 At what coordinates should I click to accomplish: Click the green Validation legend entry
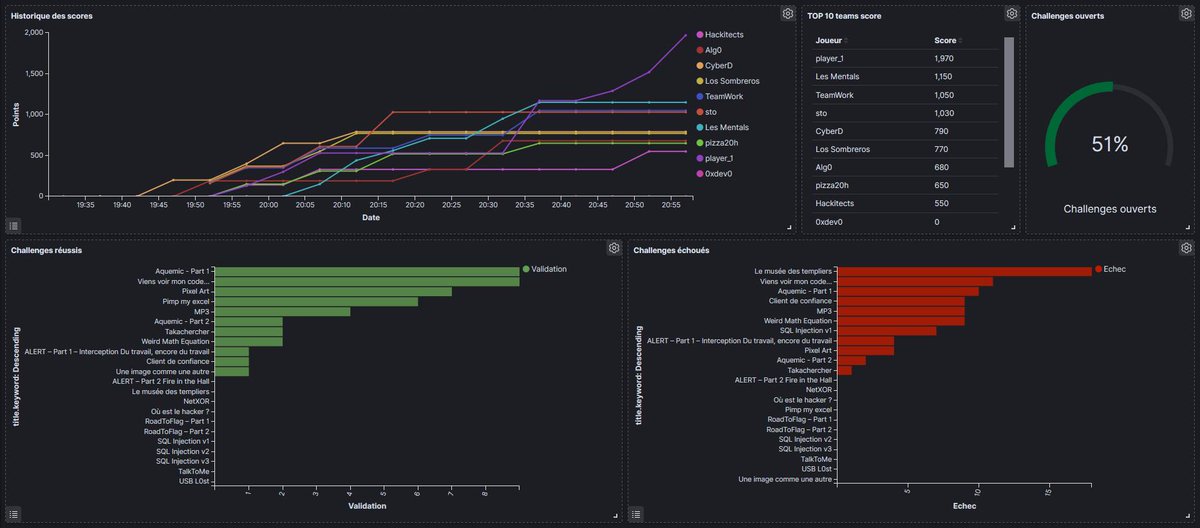pyautogui.click(x=545, y=269)
